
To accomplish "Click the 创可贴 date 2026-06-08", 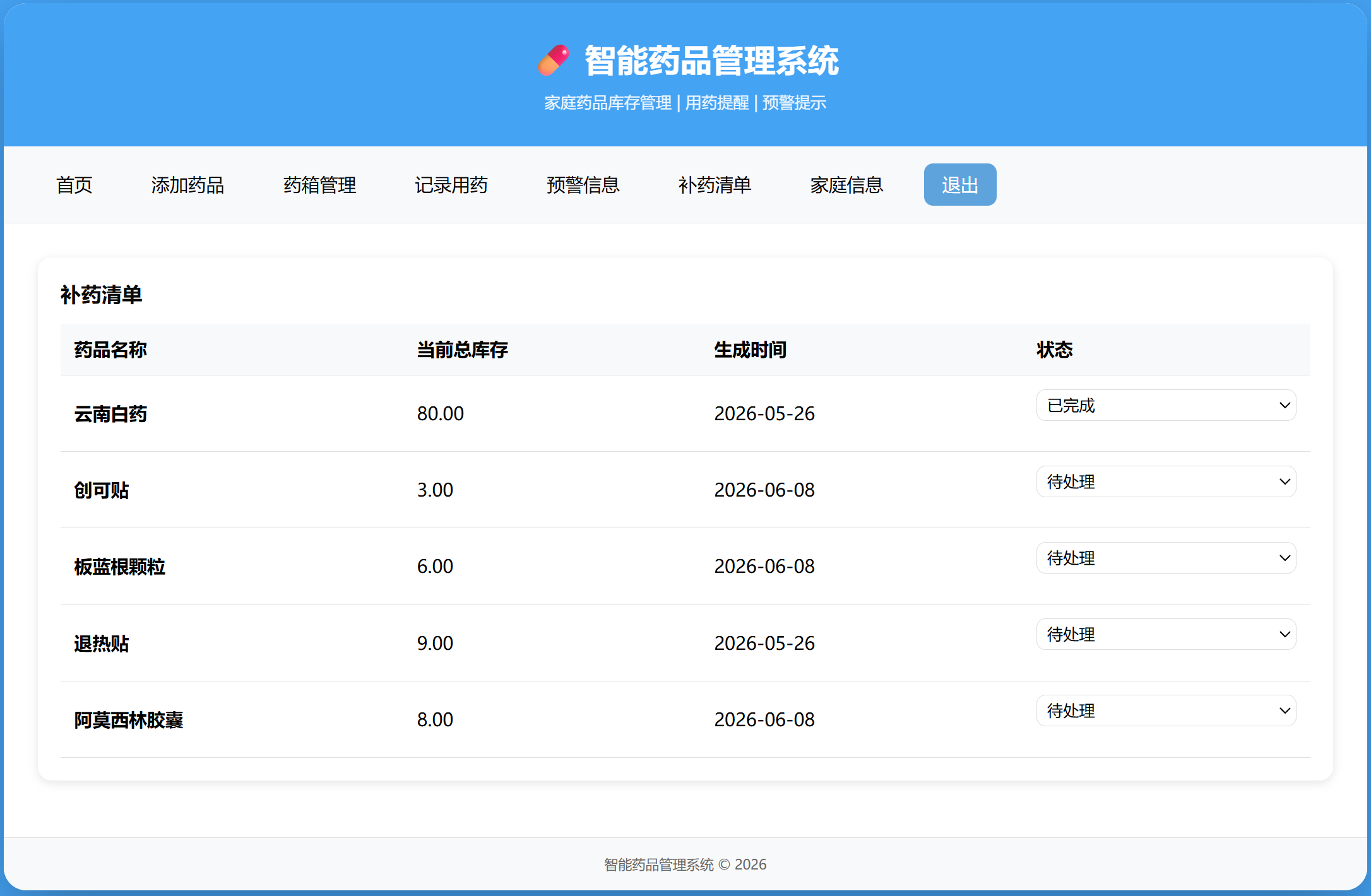I will click(764, 490).
